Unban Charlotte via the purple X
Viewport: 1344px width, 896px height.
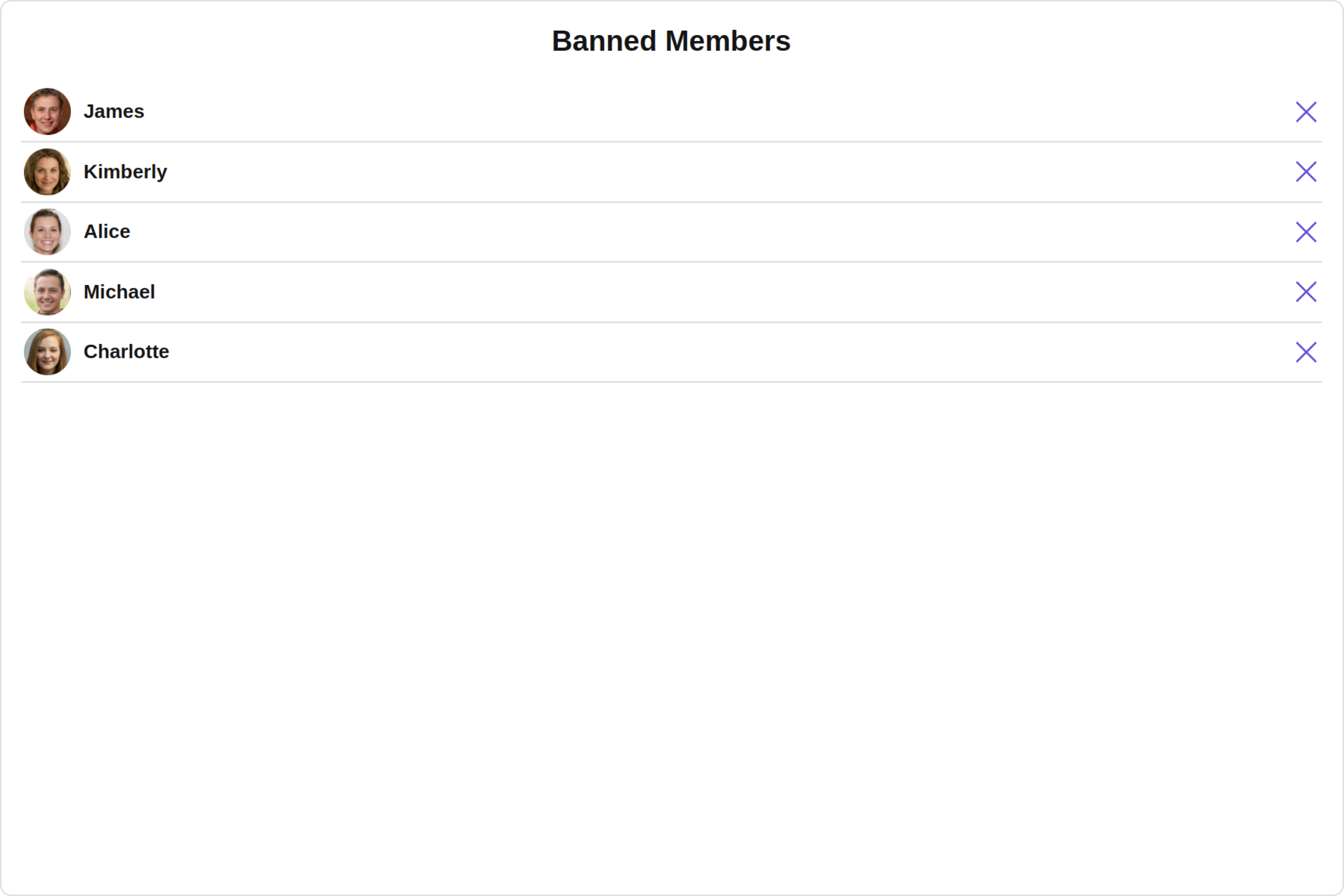pyautogui.click(x=1306, y=352)
